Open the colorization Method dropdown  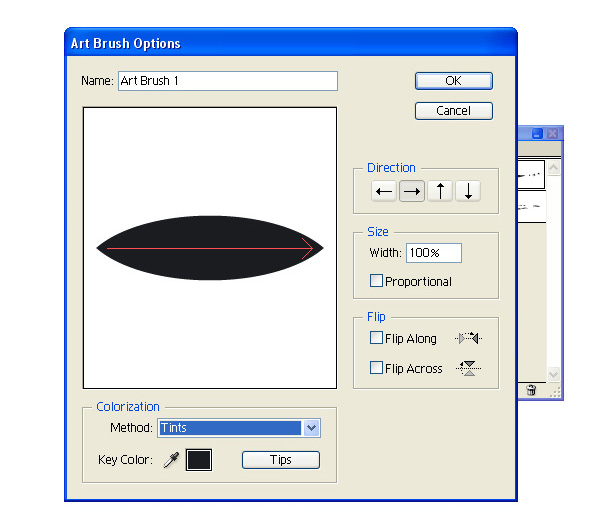(x=311, y=428)
